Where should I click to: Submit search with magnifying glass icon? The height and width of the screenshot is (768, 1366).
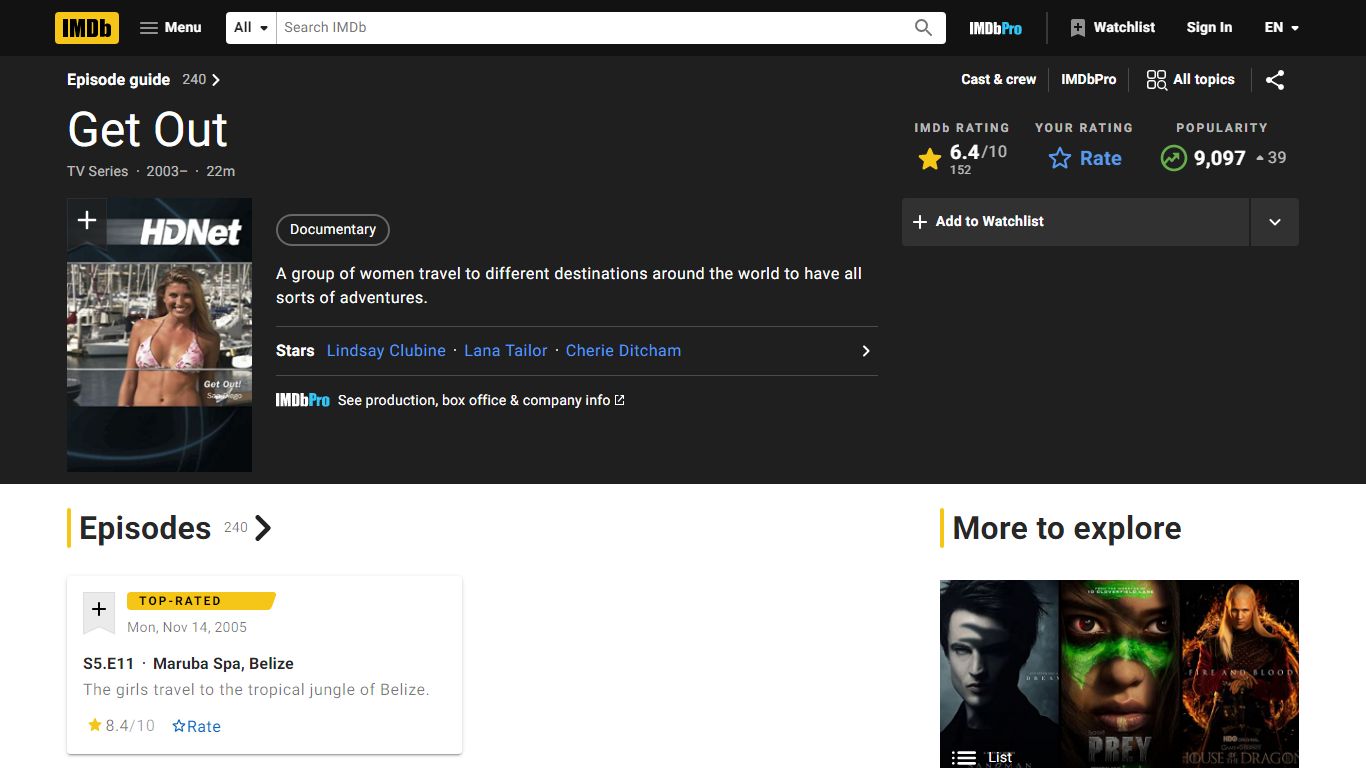[x=924, y=28]
